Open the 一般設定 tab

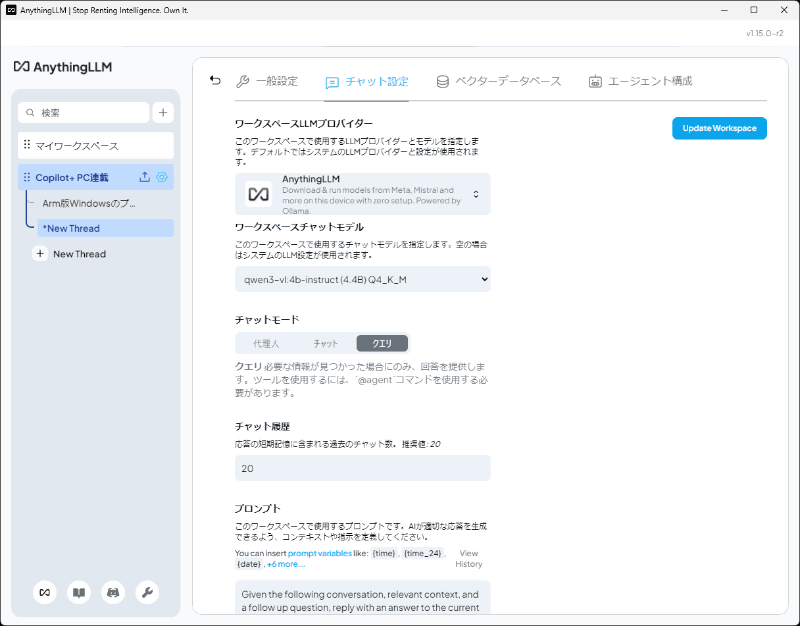tap(267, 82)
